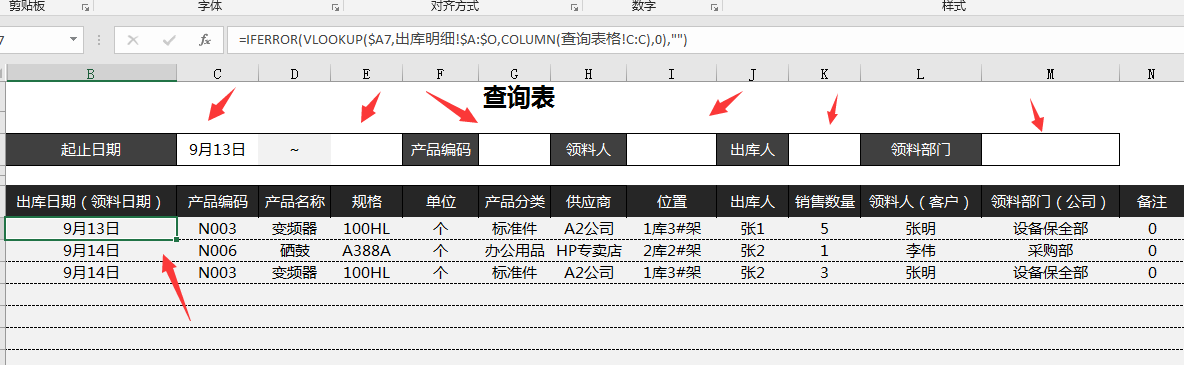The height and width of the screenshot is (365, 1184).
Task: Select column E header
Action: (367, 73)
